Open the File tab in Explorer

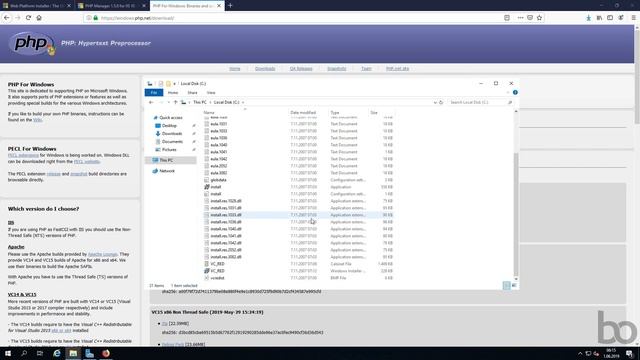(x=154, y=93)
